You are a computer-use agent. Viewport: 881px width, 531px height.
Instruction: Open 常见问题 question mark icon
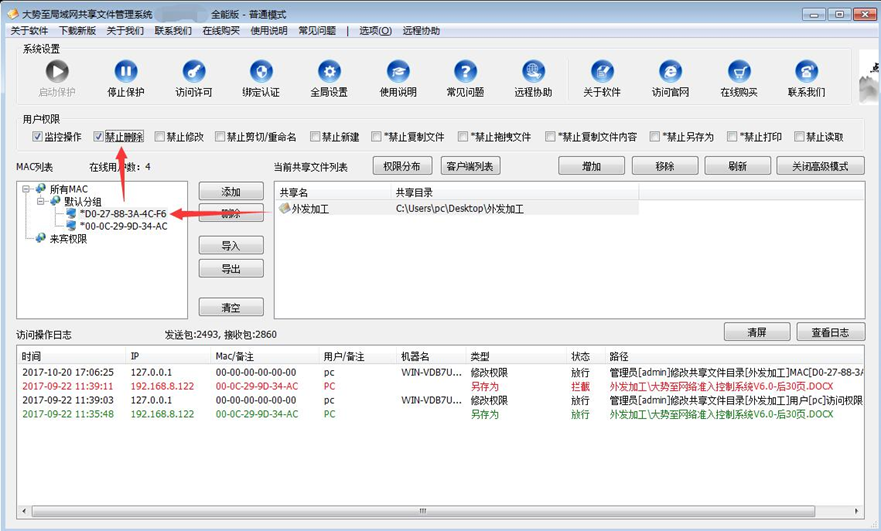[465, 71]
